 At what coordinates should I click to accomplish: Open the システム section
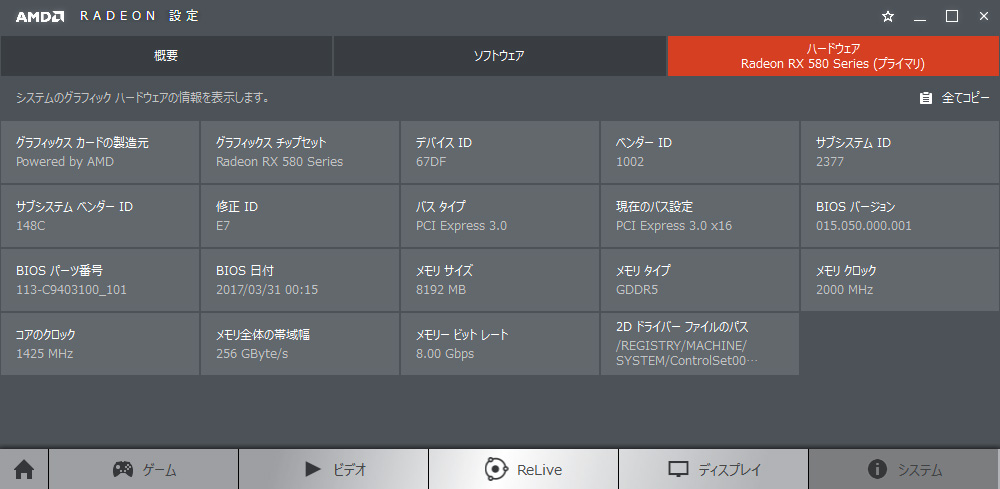point(904,470)
